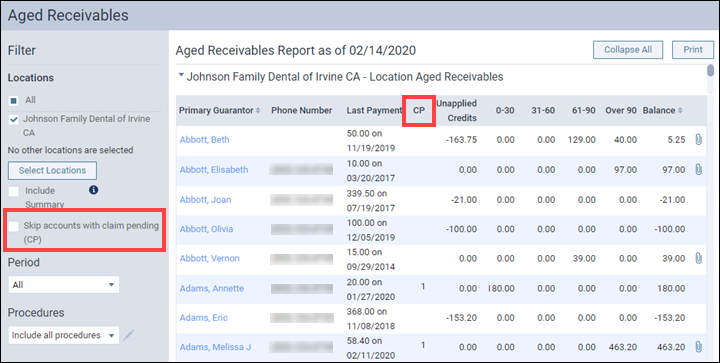
Task: Open the Adams, Eric guarantor link
Action: click(x=203, y=318)
